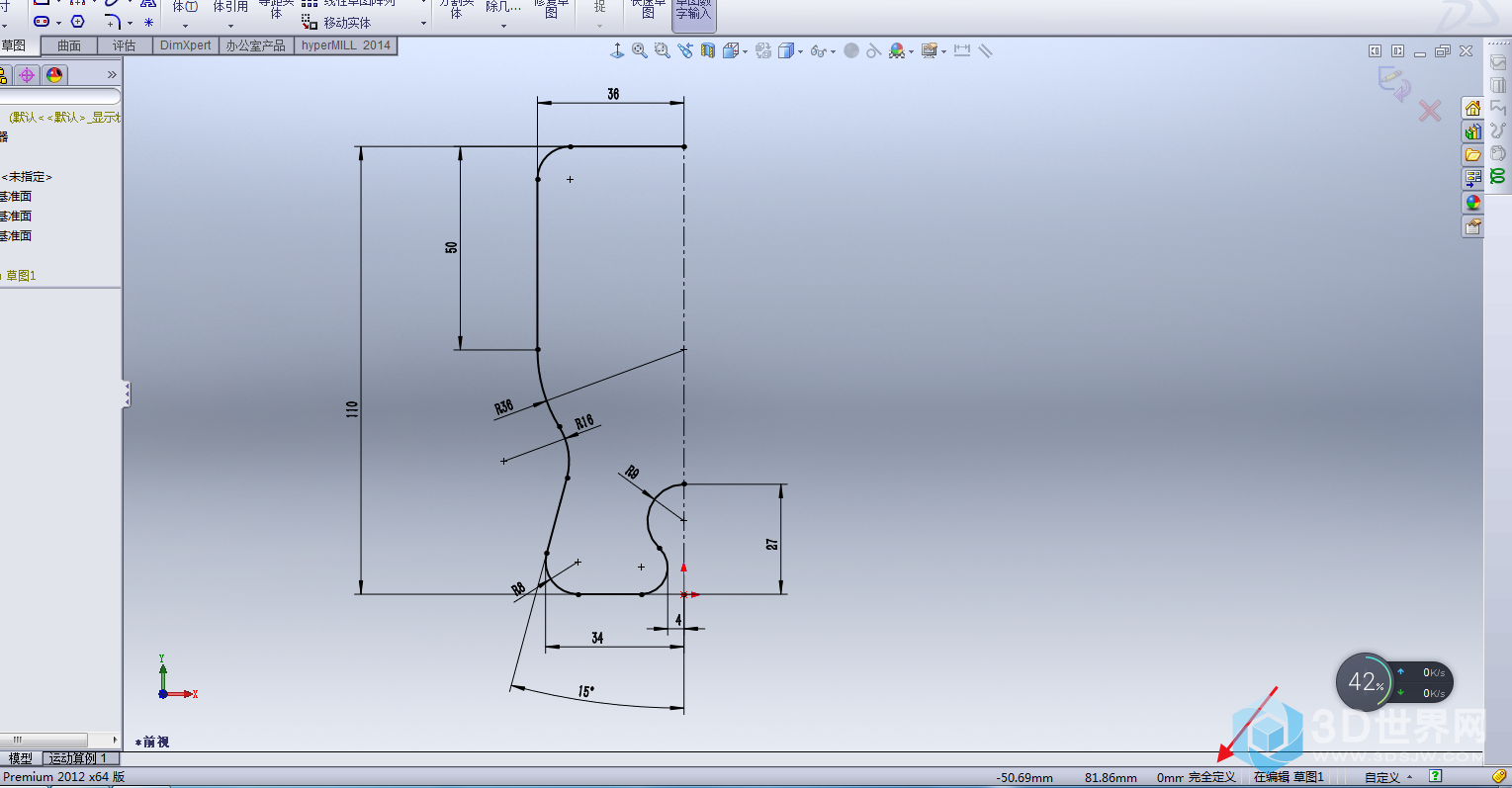
Task: Click the status bar help question icon
Action: pos(1435,776)
